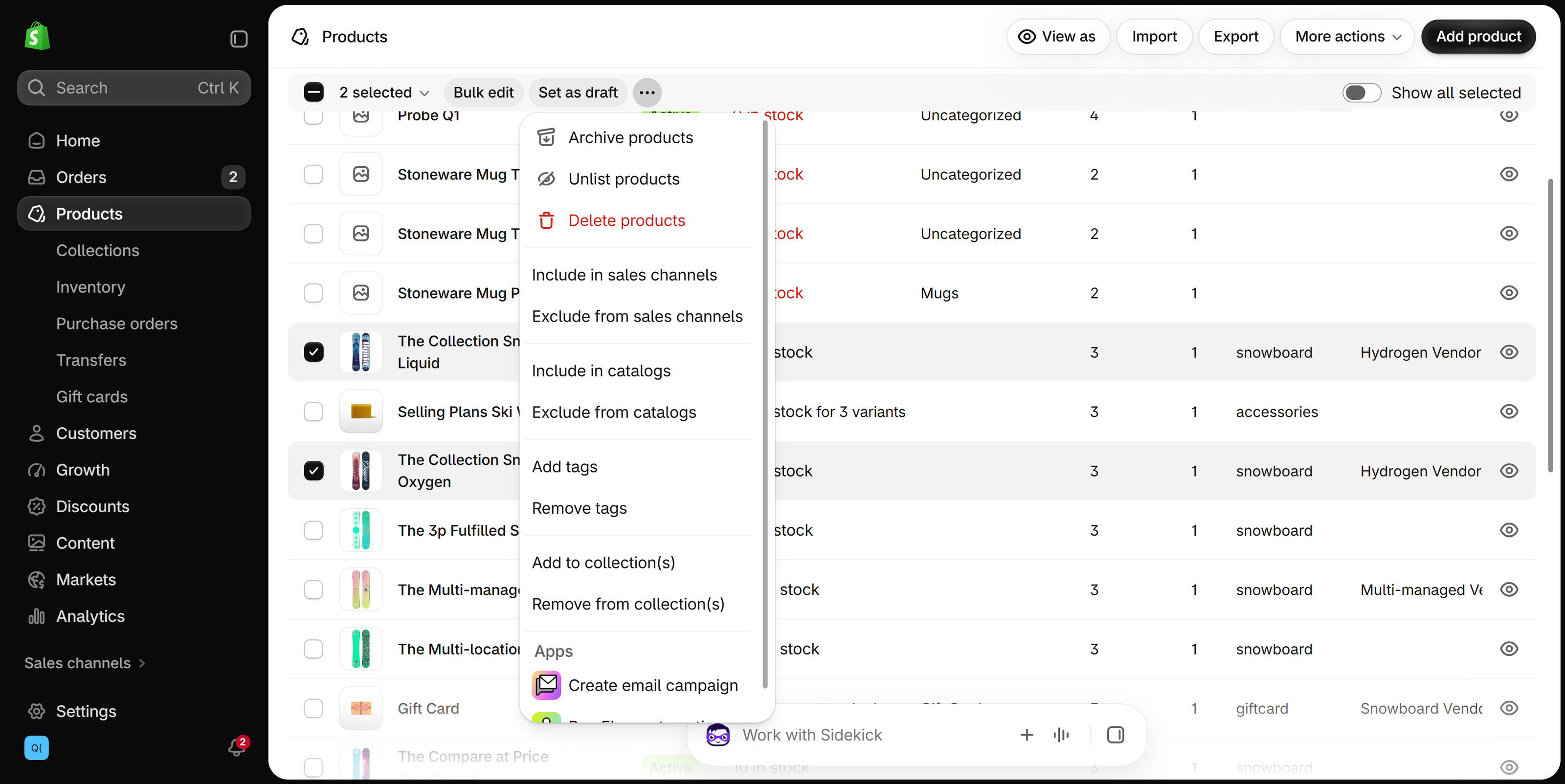Viewport: 1565px width, 784px height.
Task: Expand the Sales channels section
Action: 85,663
